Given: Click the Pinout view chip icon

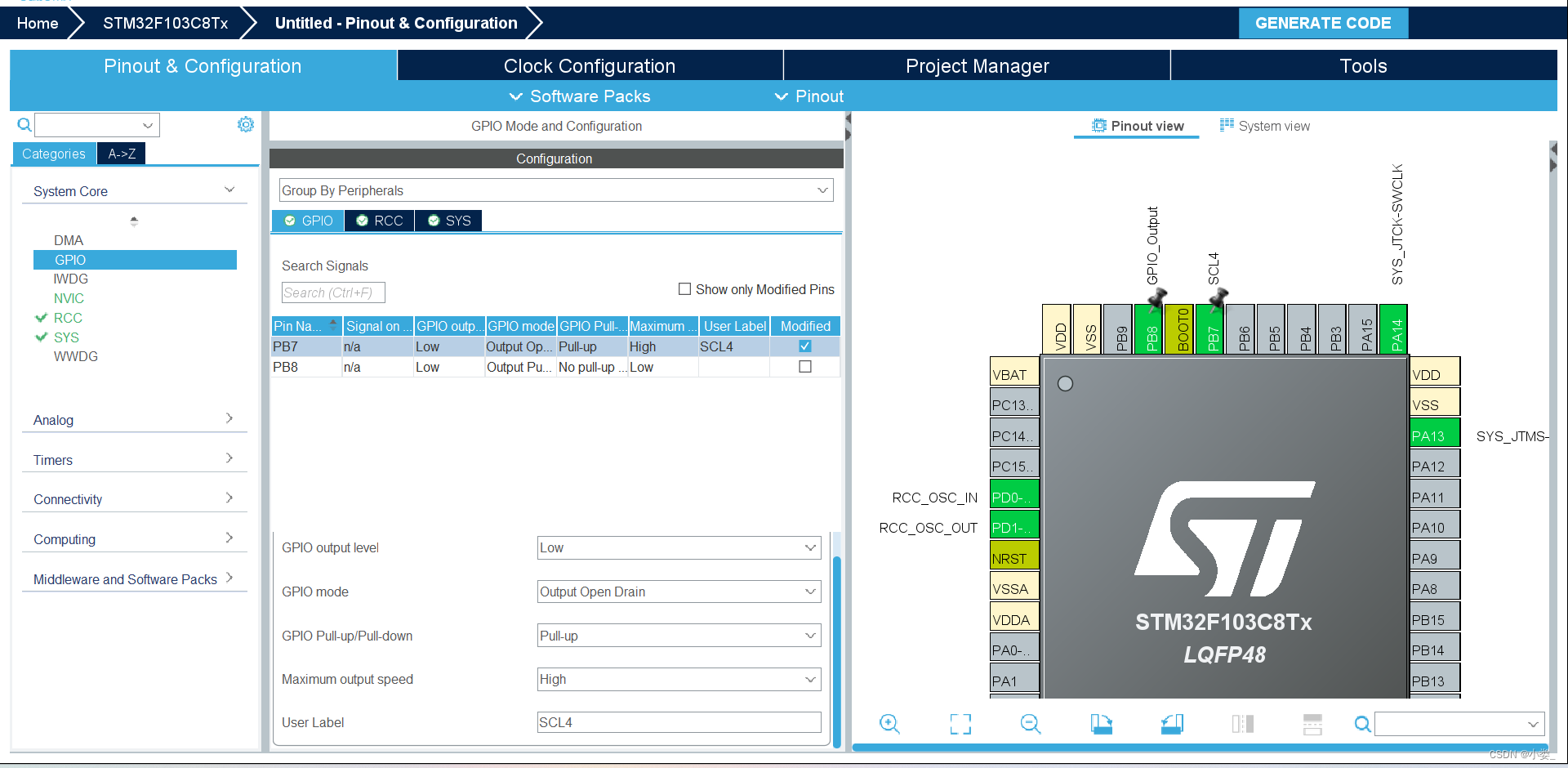Looking at the screenshot, I should point(1099,126).
